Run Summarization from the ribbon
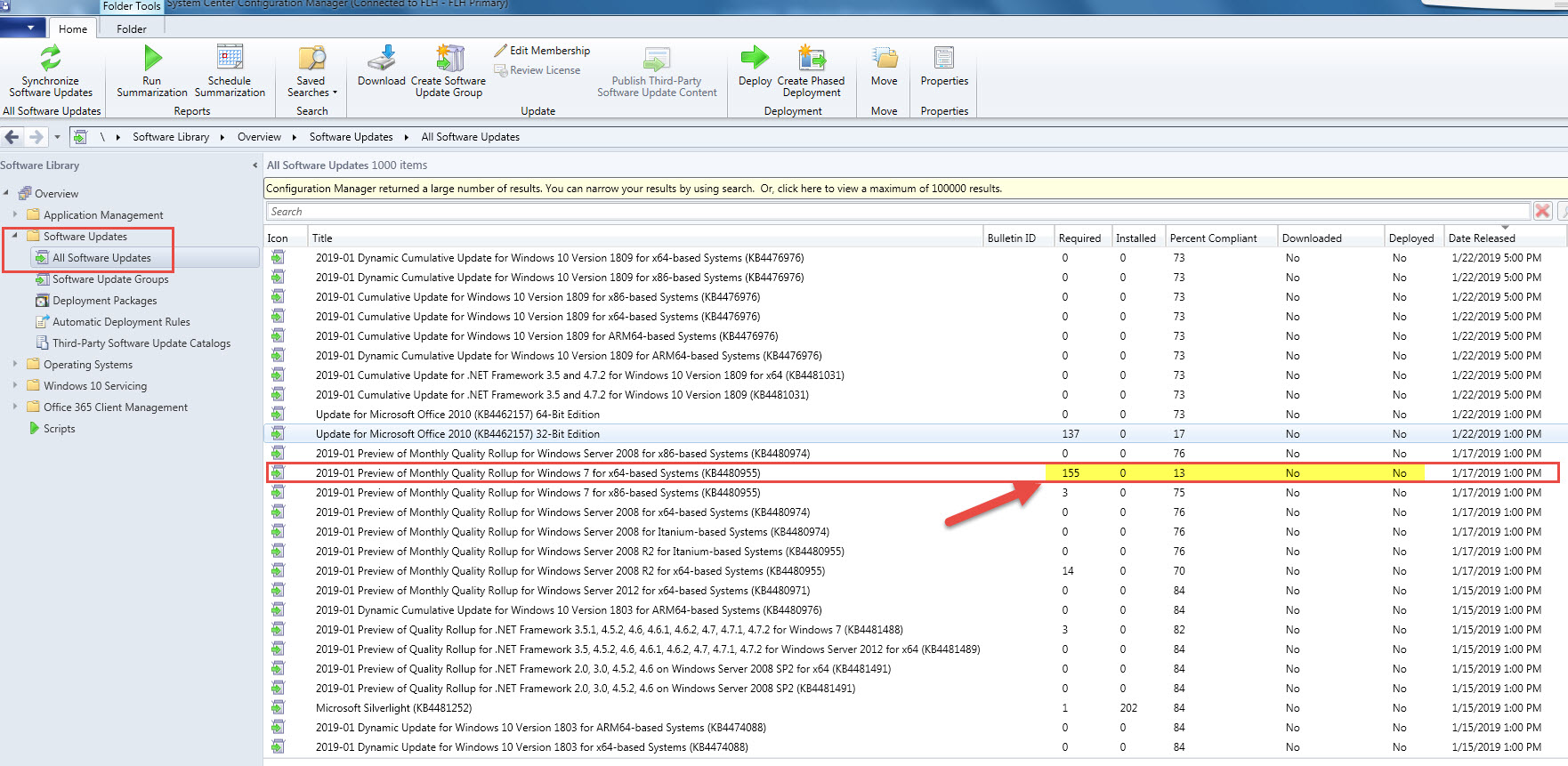 152,71
